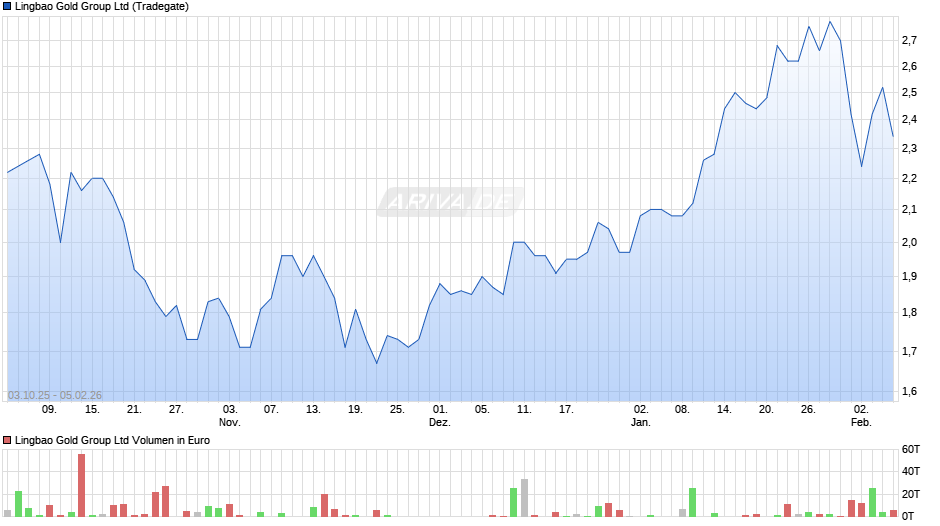Click the 1,7 price axis label
Screen dimensions: 940x526
coord(909,351)
